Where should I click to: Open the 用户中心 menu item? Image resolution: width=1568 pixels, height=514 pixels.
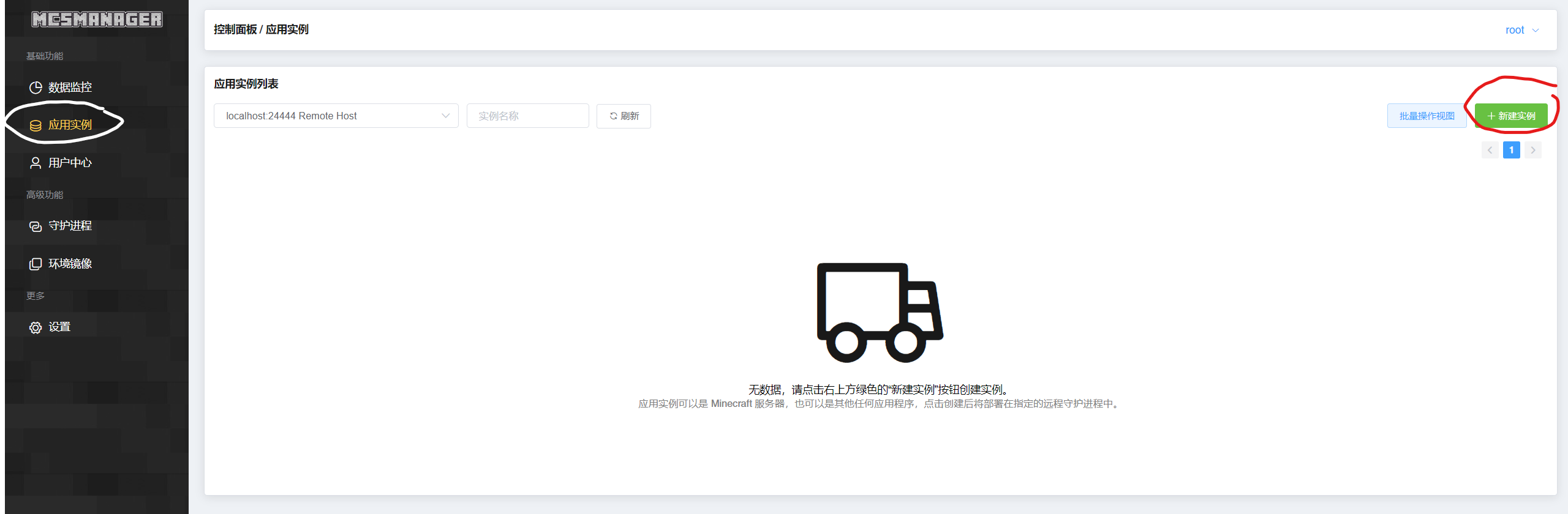tap(70, 163)
